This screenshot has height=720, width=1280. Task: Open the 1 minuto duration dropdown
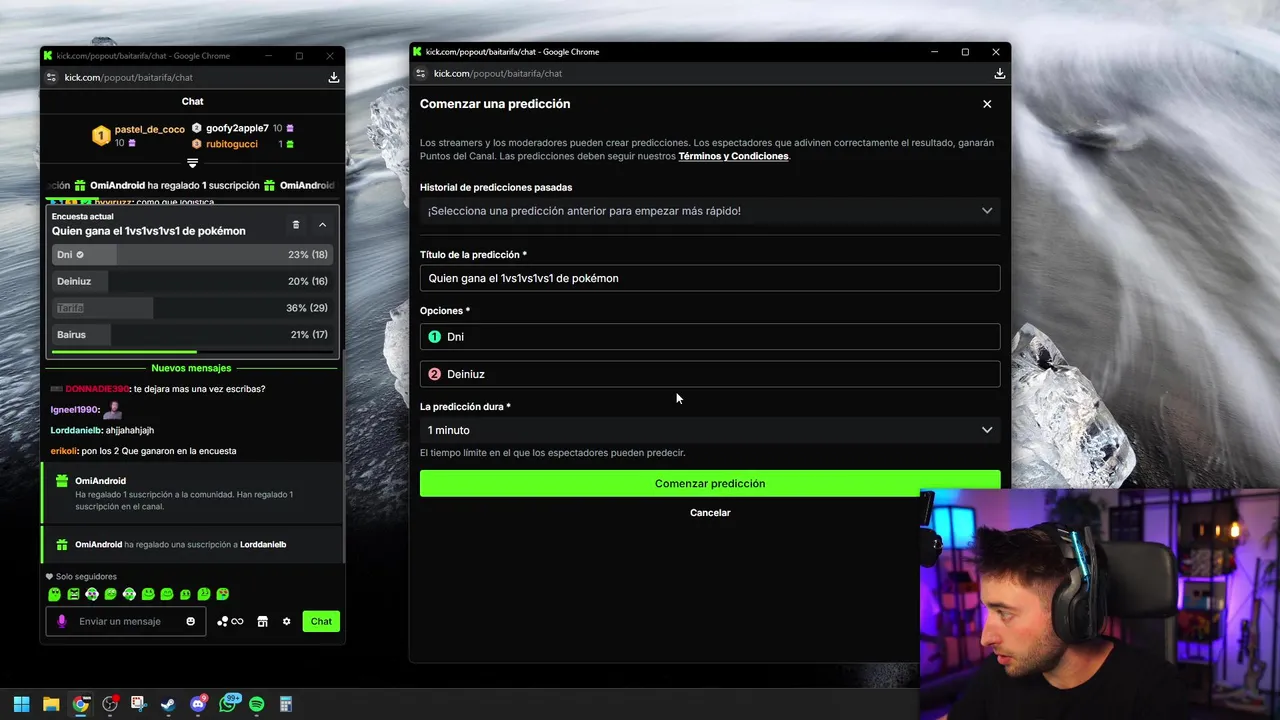point(710,430)
